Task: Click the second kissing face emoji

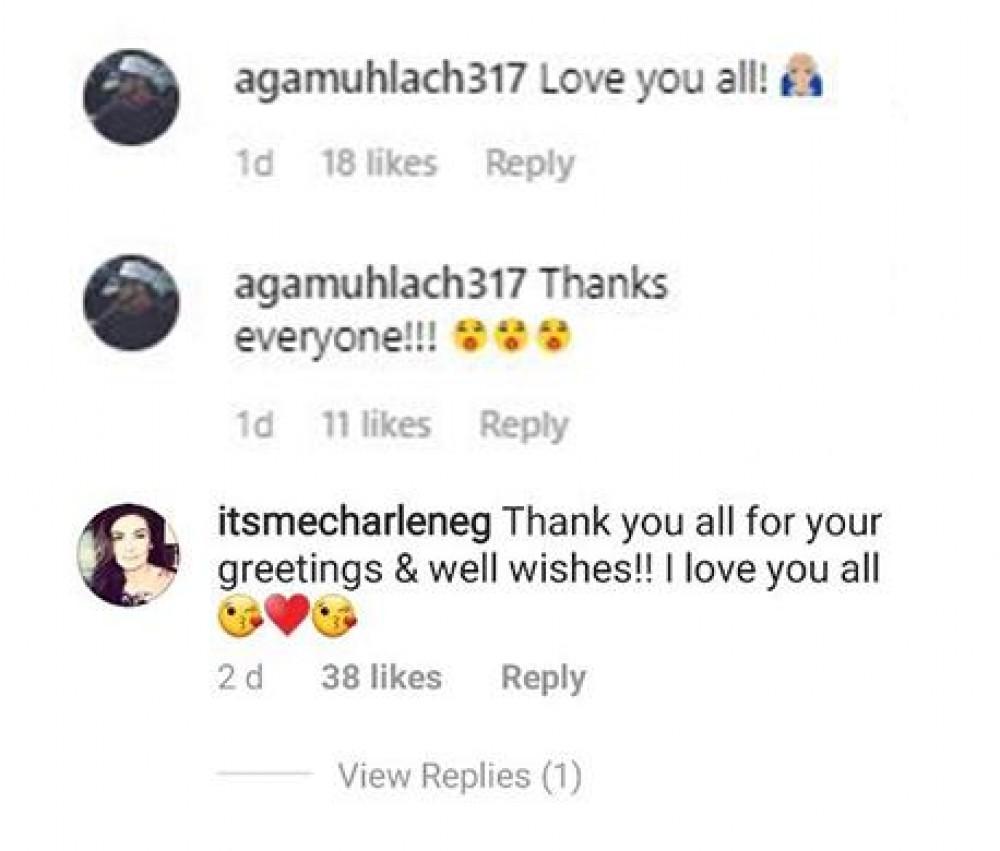Action: [x=337, y=616]
